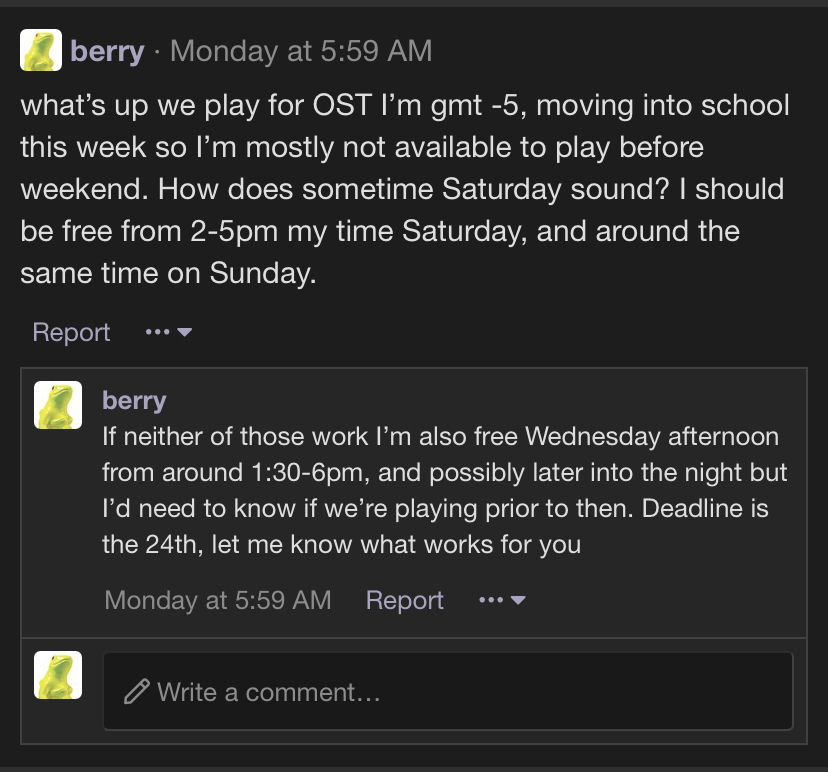Click your frog avatar next to the comment box

[58, 675]
